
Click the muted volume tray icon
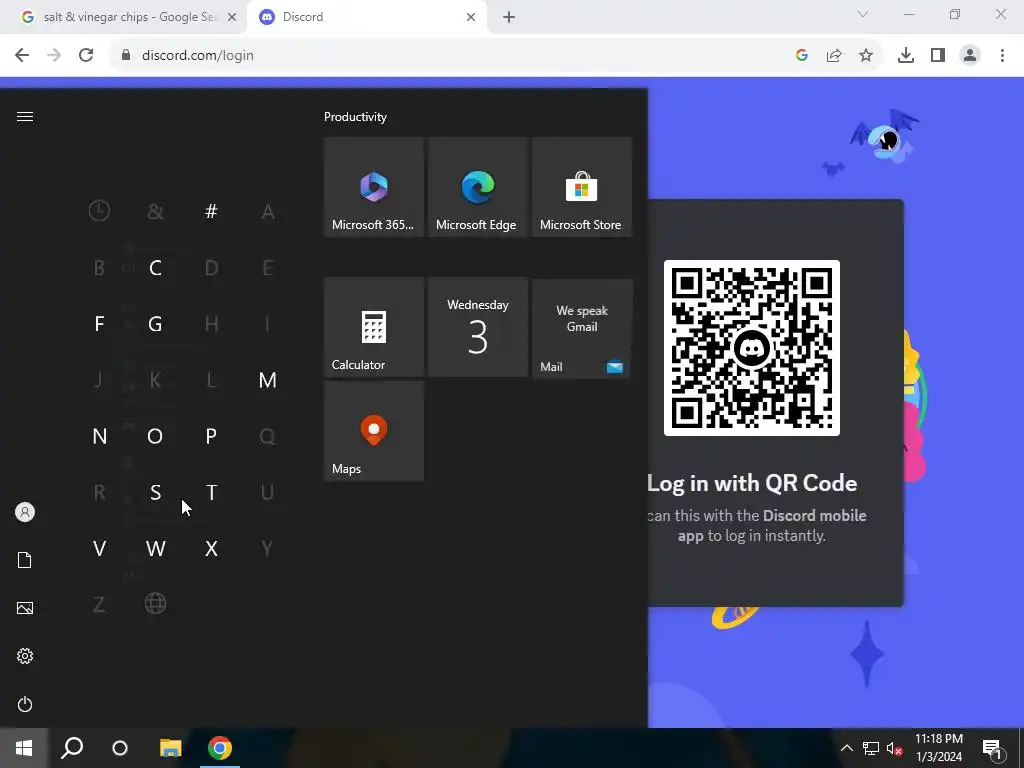(895, 748)
